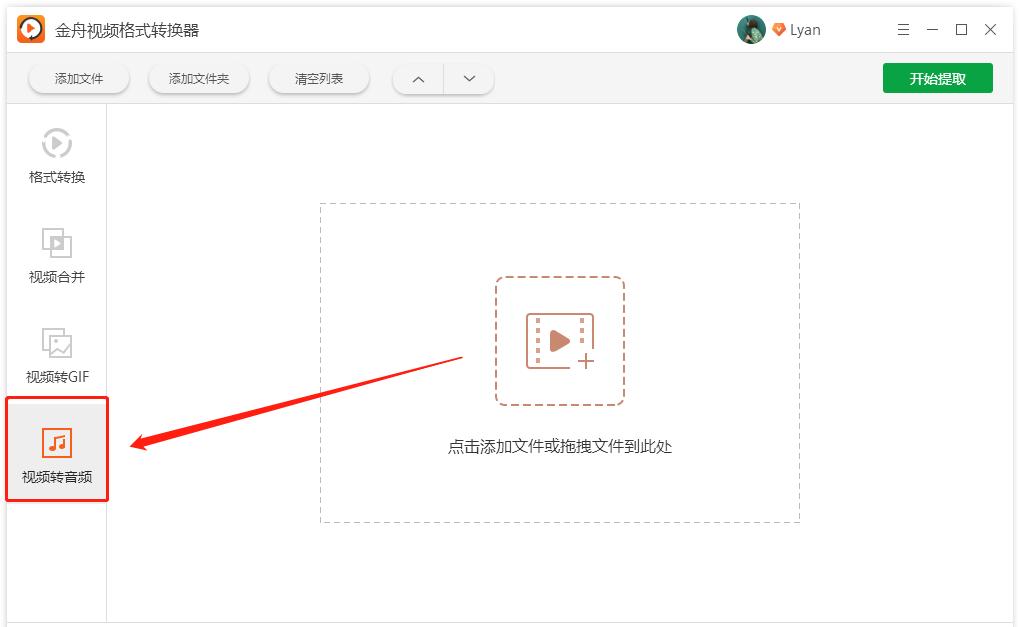Screen dimensions: 1020x627
Task: Click the 点击添加文件 prompt text
Action: [558, 447]
